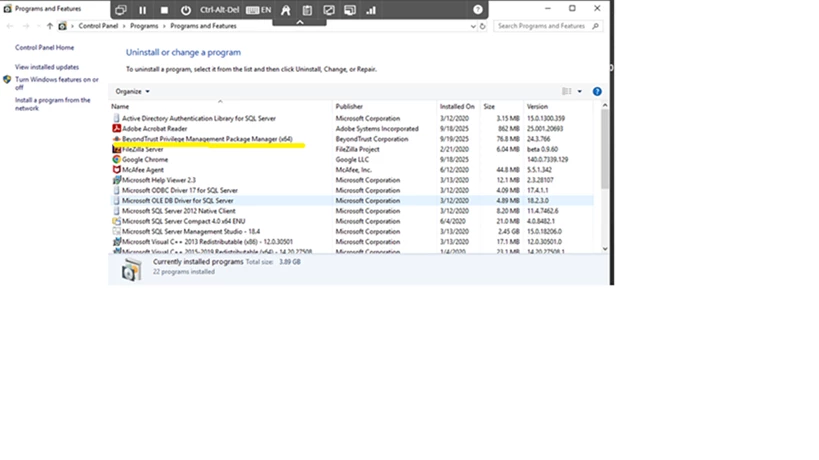Select the Adobe Acrobat Reader entry
The width and height of the screenshot is (819, 460).
(352, 128)
